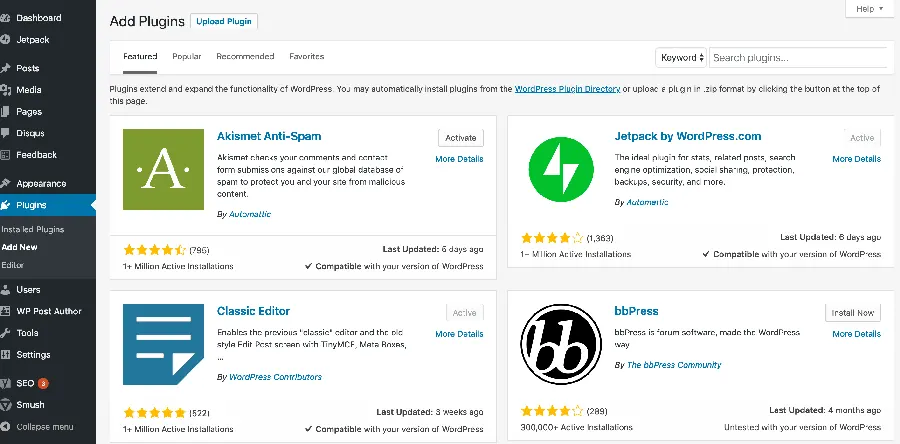Click the Tools wrench icon
This screenshot has width=900, height=444.
(5, 333)
